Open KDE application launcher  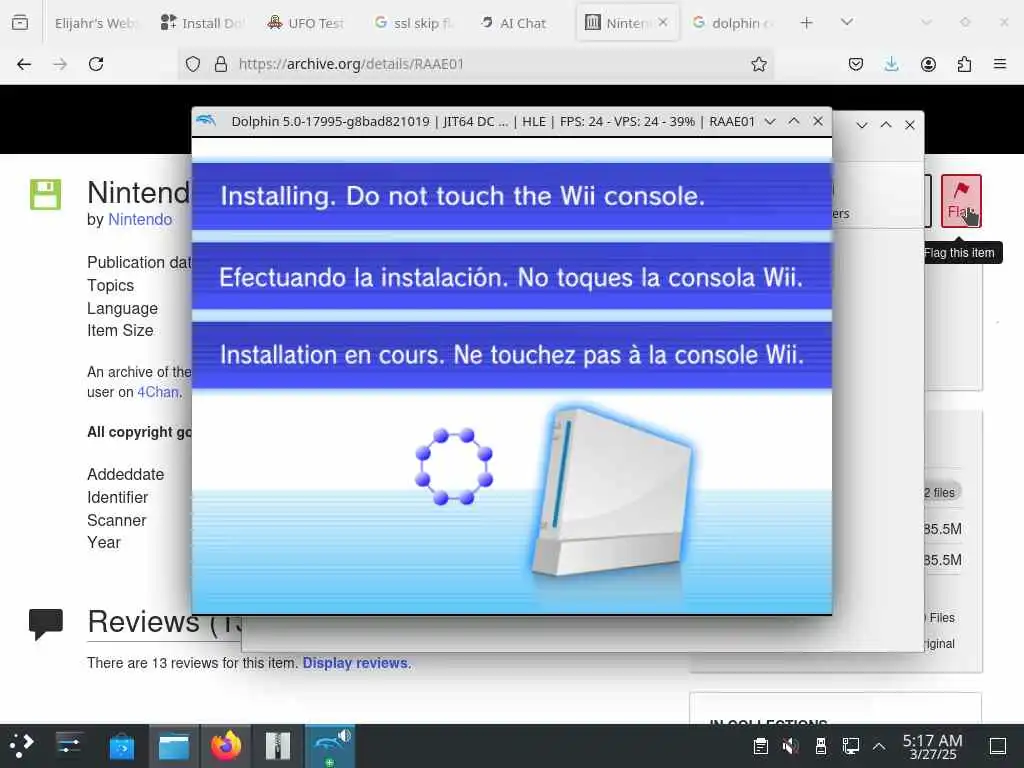click(x=22, y=746)
